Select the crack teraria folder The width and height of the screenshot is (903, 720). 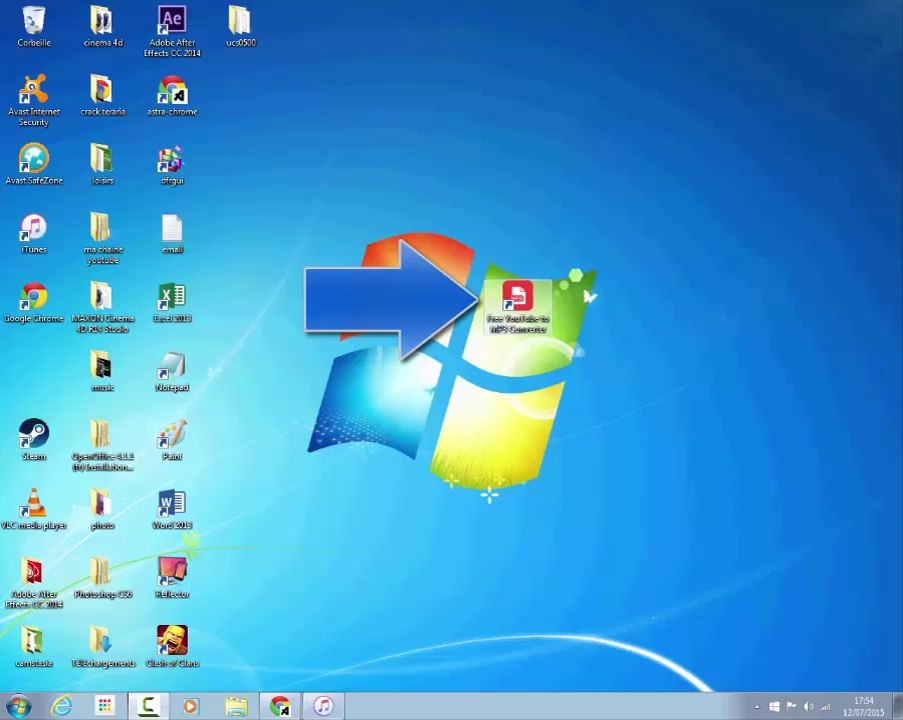(x=103, y=95)
